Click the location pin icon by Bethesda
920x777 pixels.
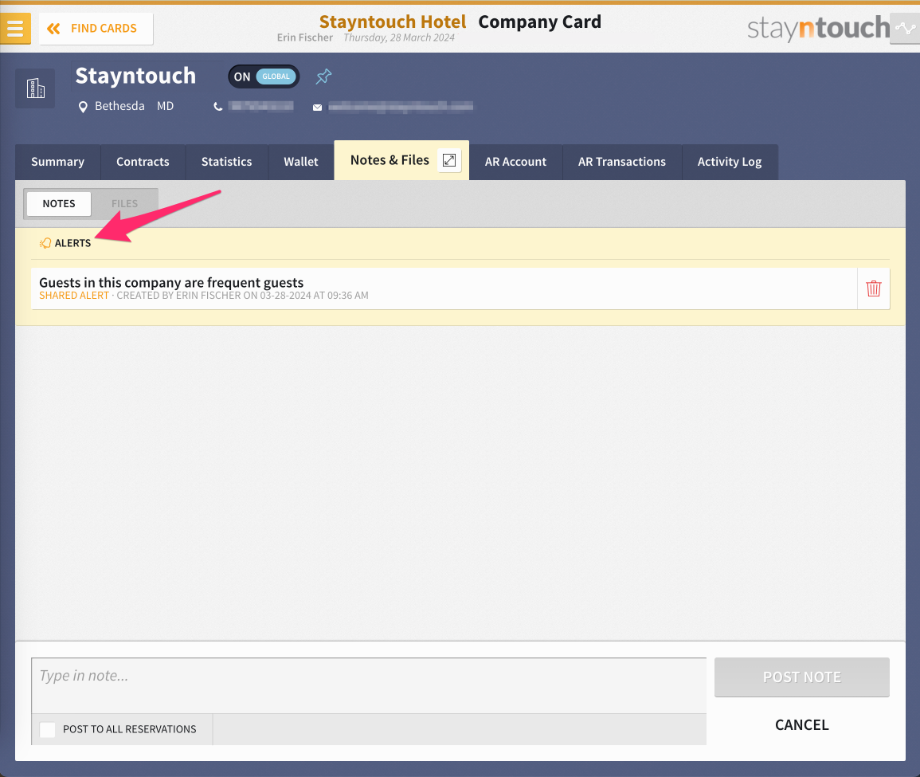click(x=83, y=107)
